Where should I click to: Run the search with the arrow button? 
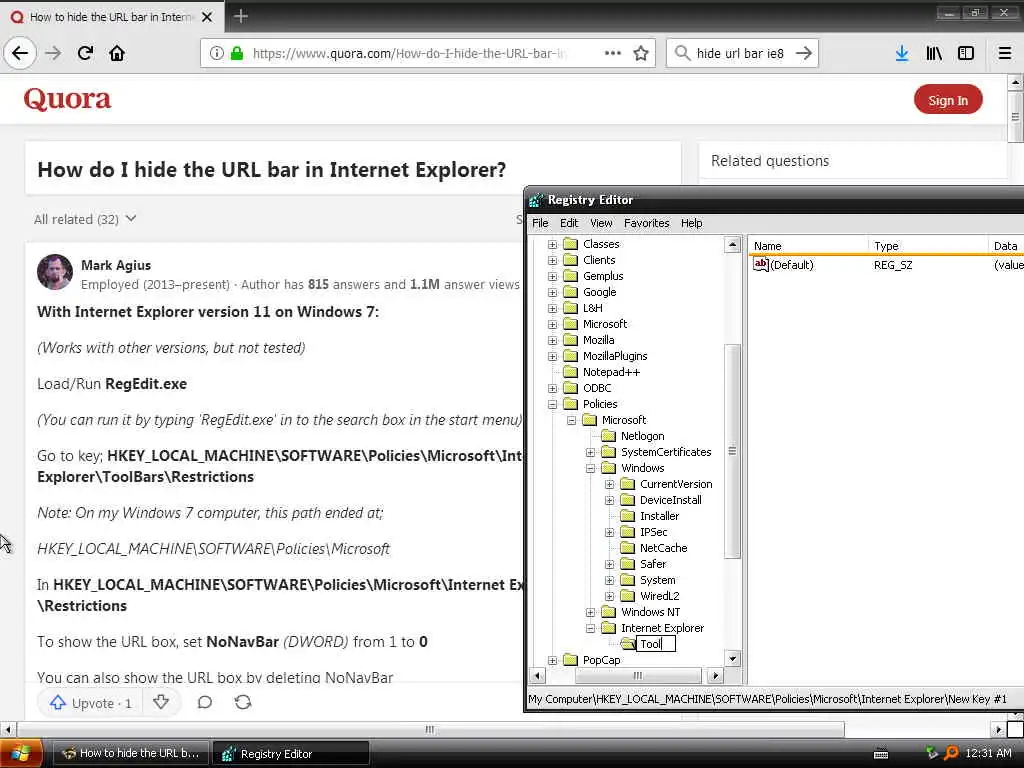tap(804, 53)
